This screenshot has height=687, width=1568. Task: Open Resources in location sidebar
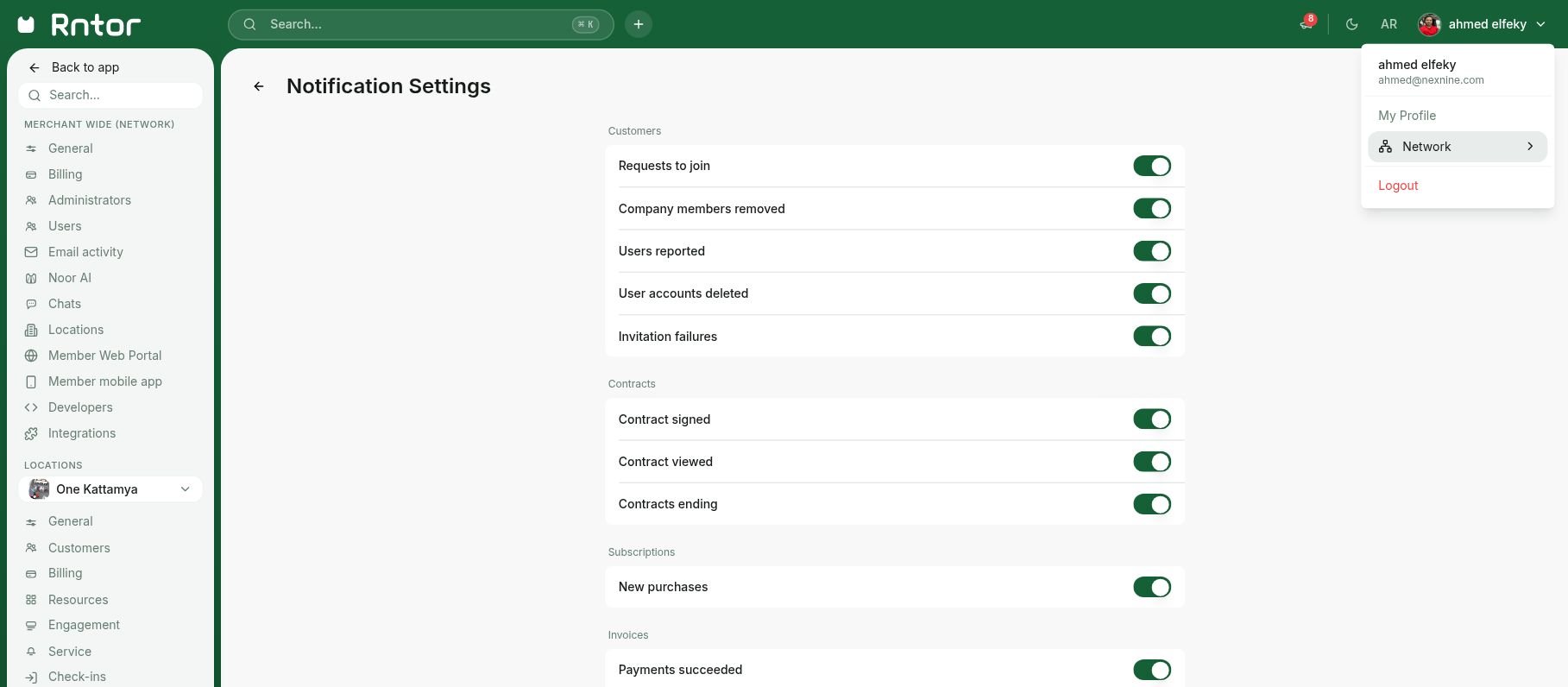tap(78, 600)
